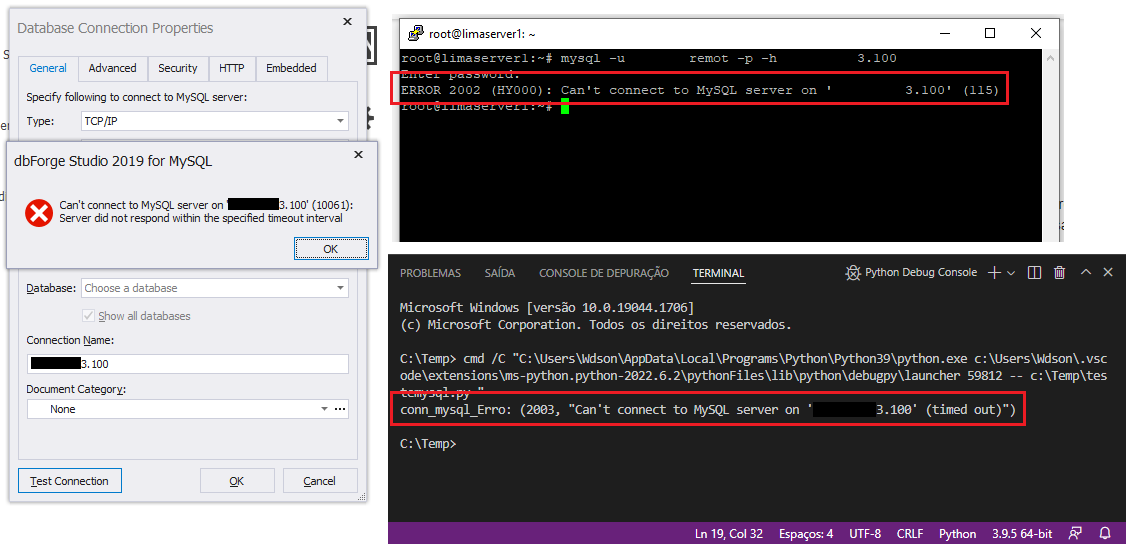Image resolution: width=1136 pixels, height=560 pixels.
Task: Click Ln 19, Col 32 status item
Action: (729, 534)
